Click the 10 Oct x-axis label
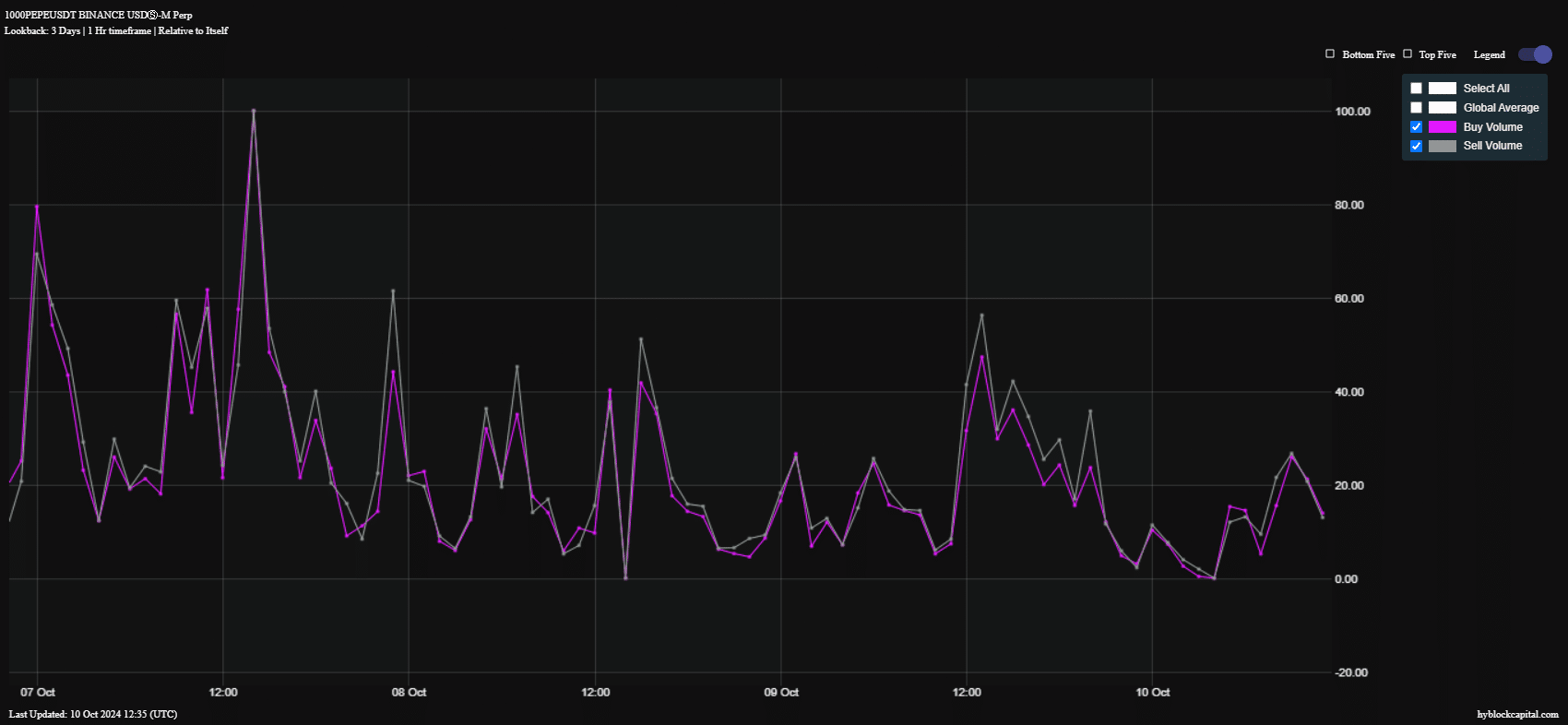Image resolution: width=1568 pixels, height=725 pixels. point(1153,692)
